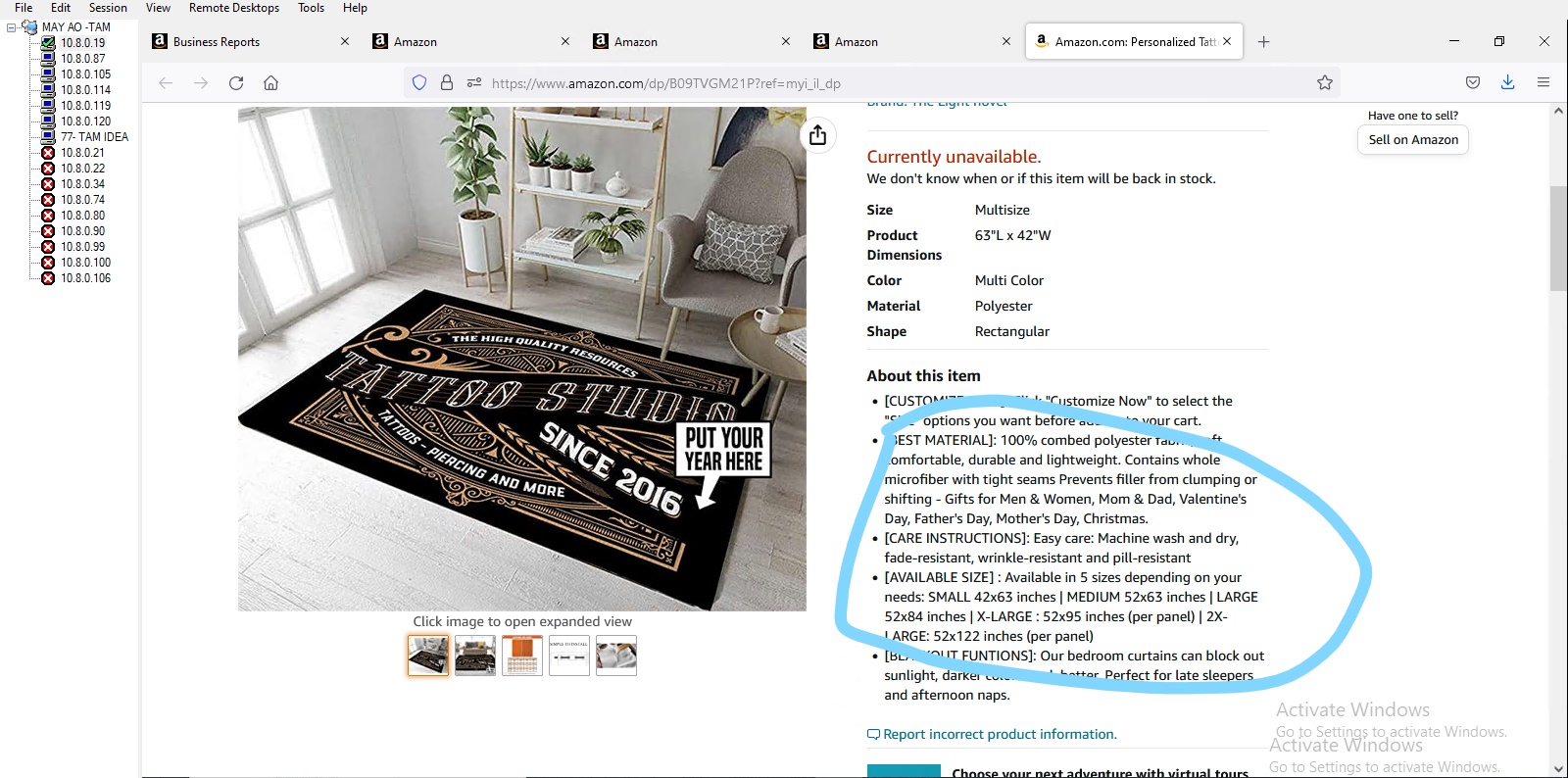Click the share icon beside the product image
The width and height of the screenshot is (1568, 778).
818,135
